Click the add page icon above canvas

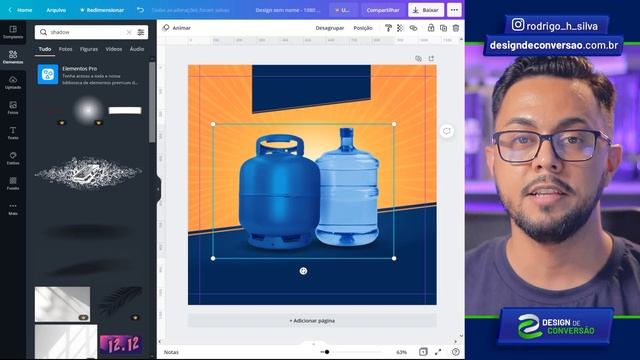click(x=431, y=59)
